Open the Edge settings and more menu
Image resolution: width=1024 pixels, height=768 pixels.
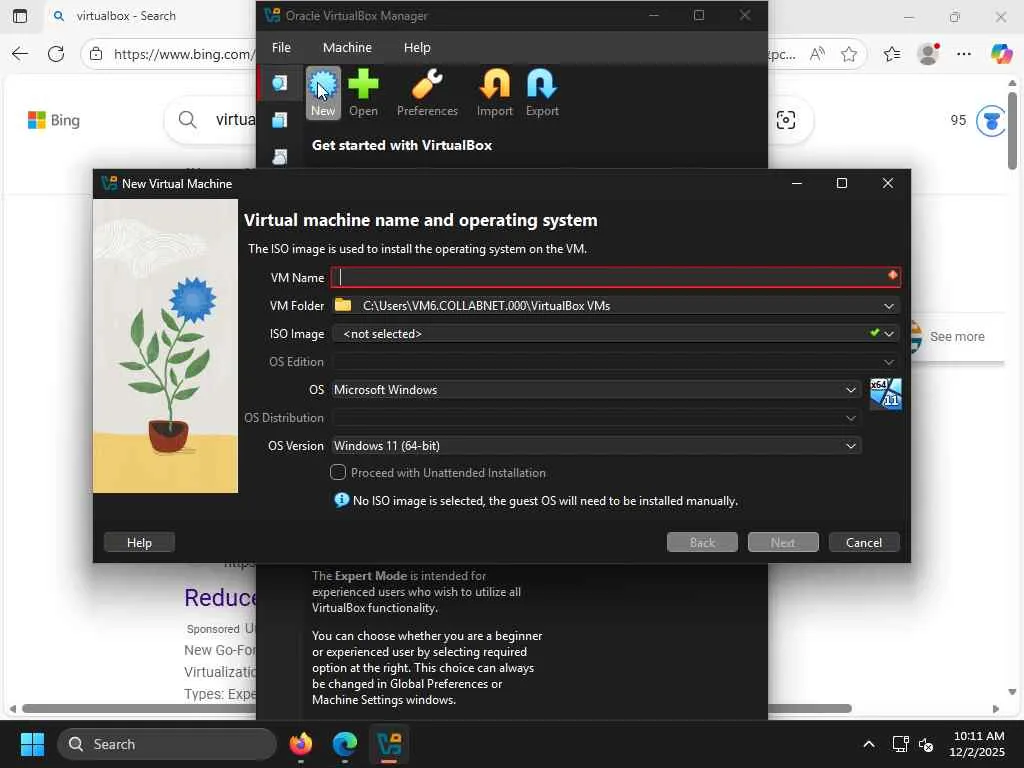coord(964,54)
